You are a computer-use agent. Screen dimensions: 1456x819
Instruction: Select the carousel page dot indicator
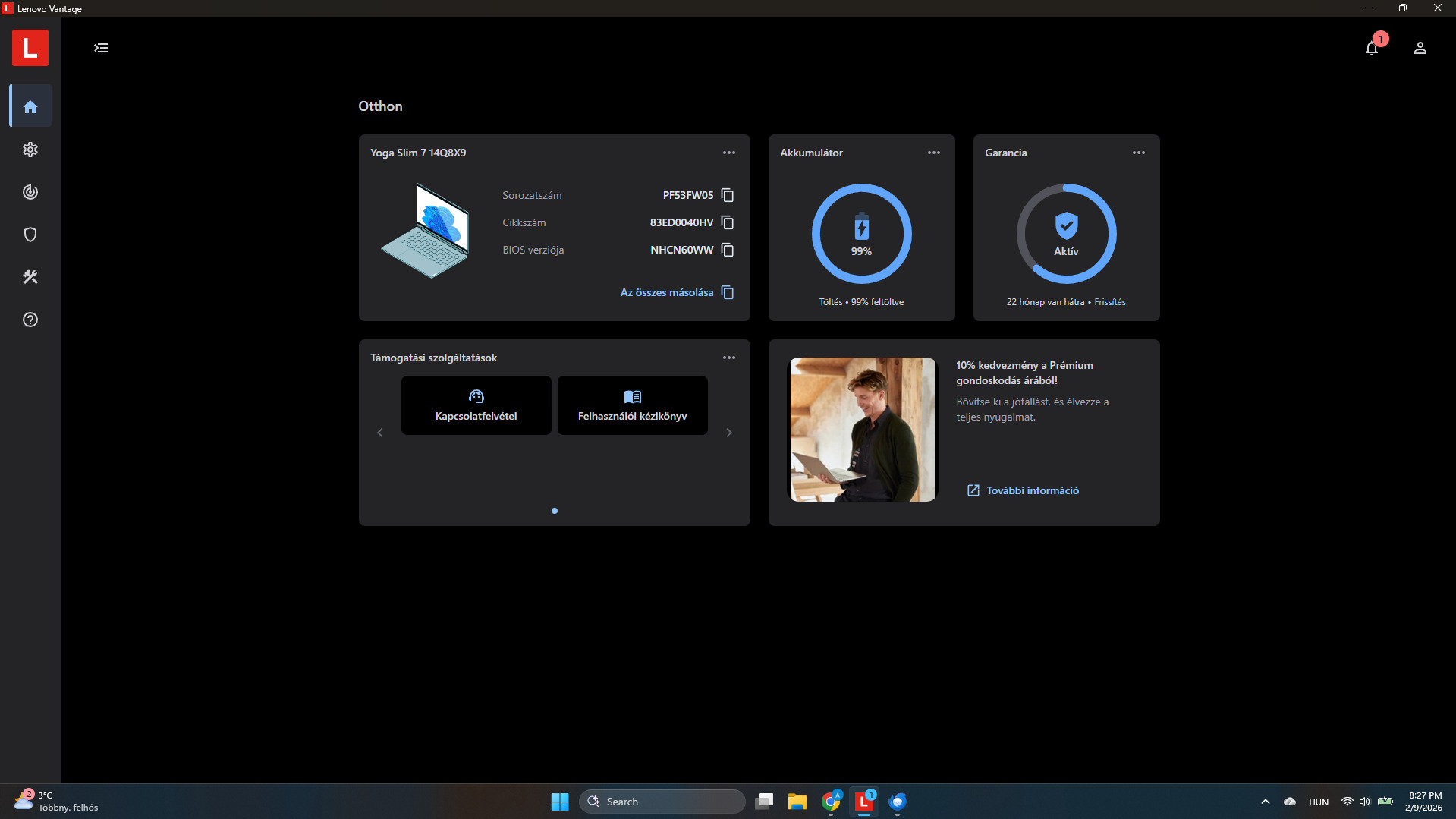[x=555, y=511]
